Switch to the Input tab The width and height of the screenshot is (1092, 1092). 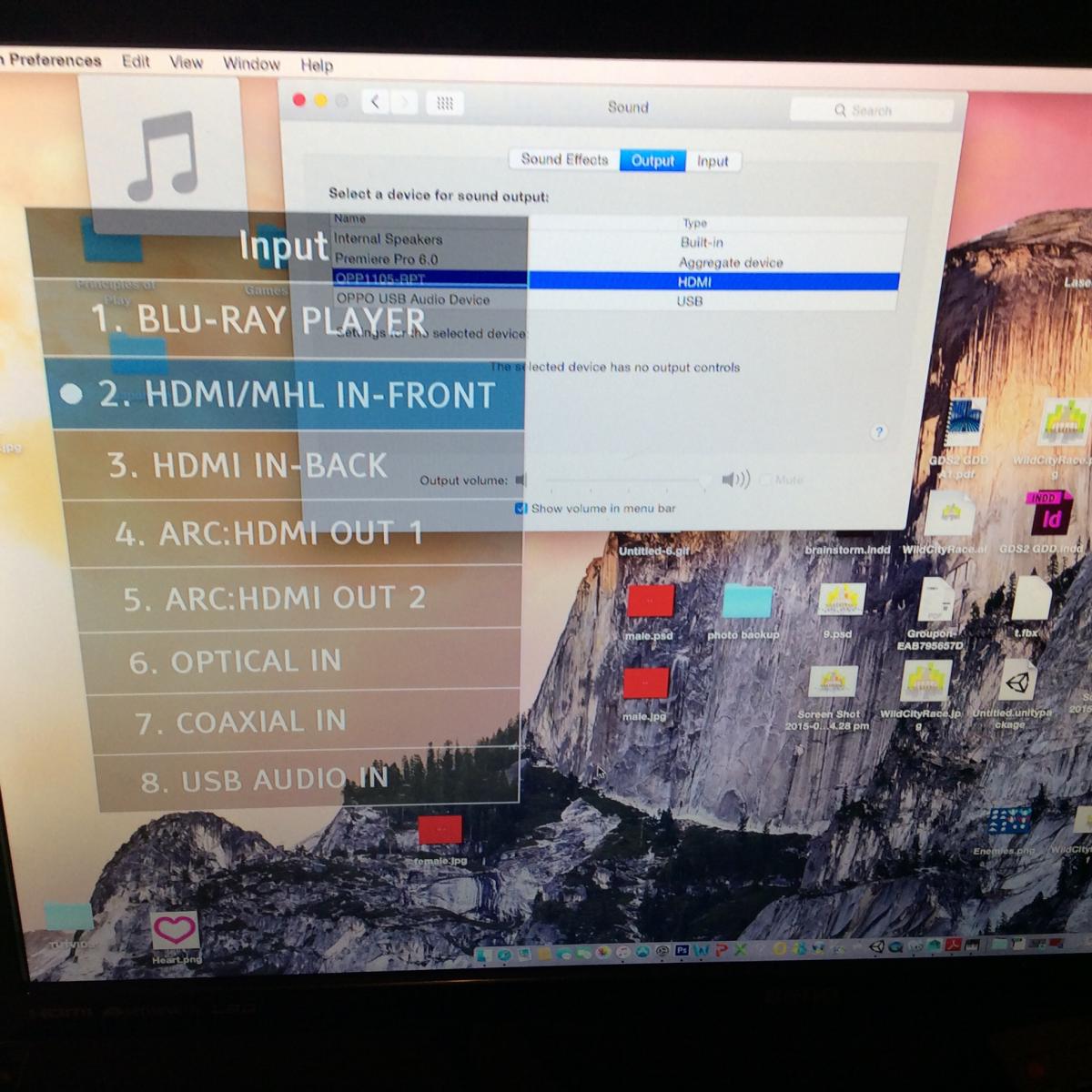click(x=713, y=161)
